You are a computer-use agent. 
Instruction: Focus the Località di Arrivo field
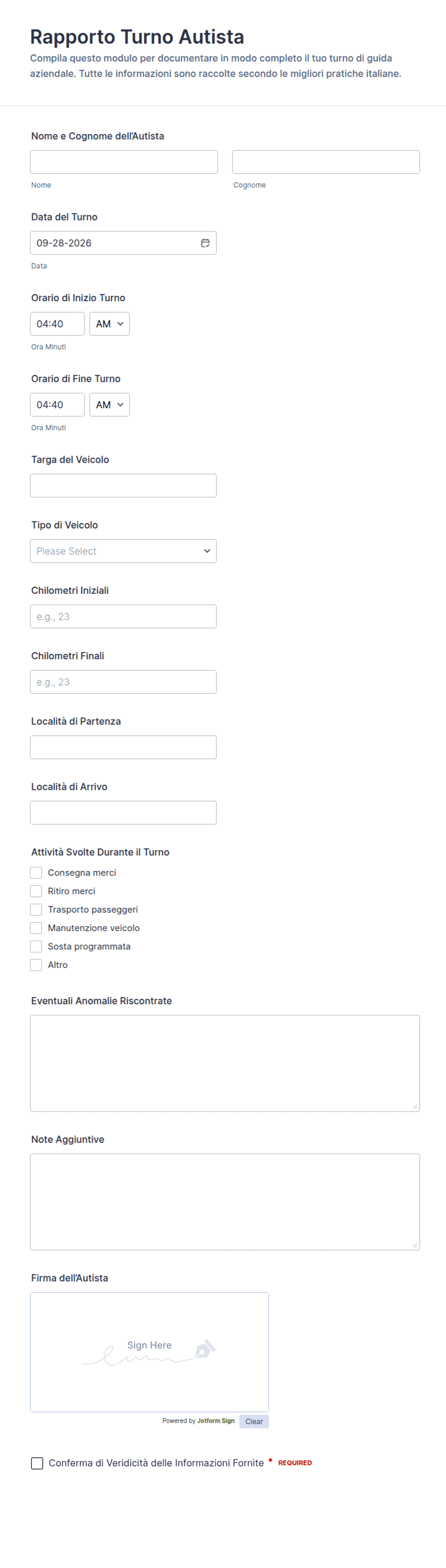[x=124, y=813]
